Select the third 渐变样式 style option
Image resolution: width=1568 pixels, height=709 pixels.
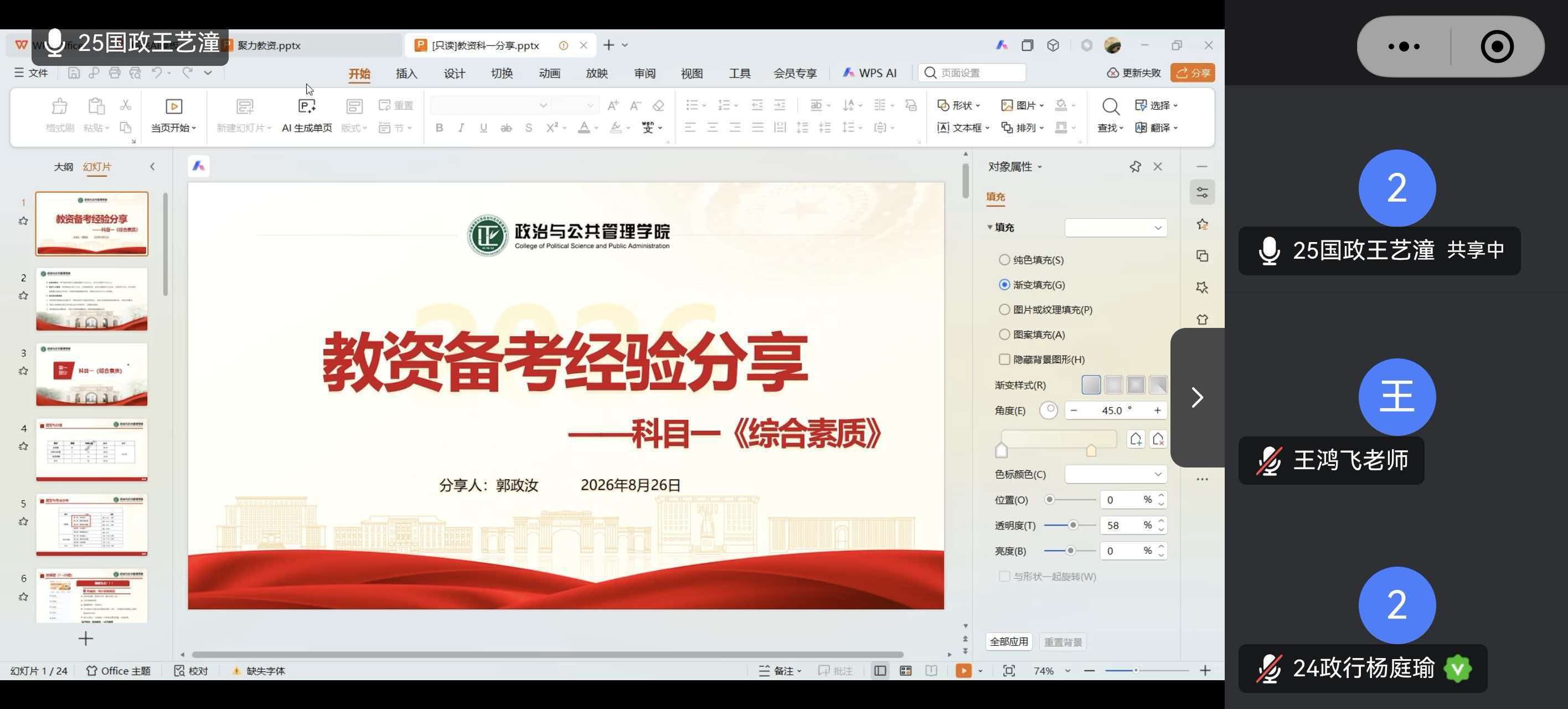1135,385
